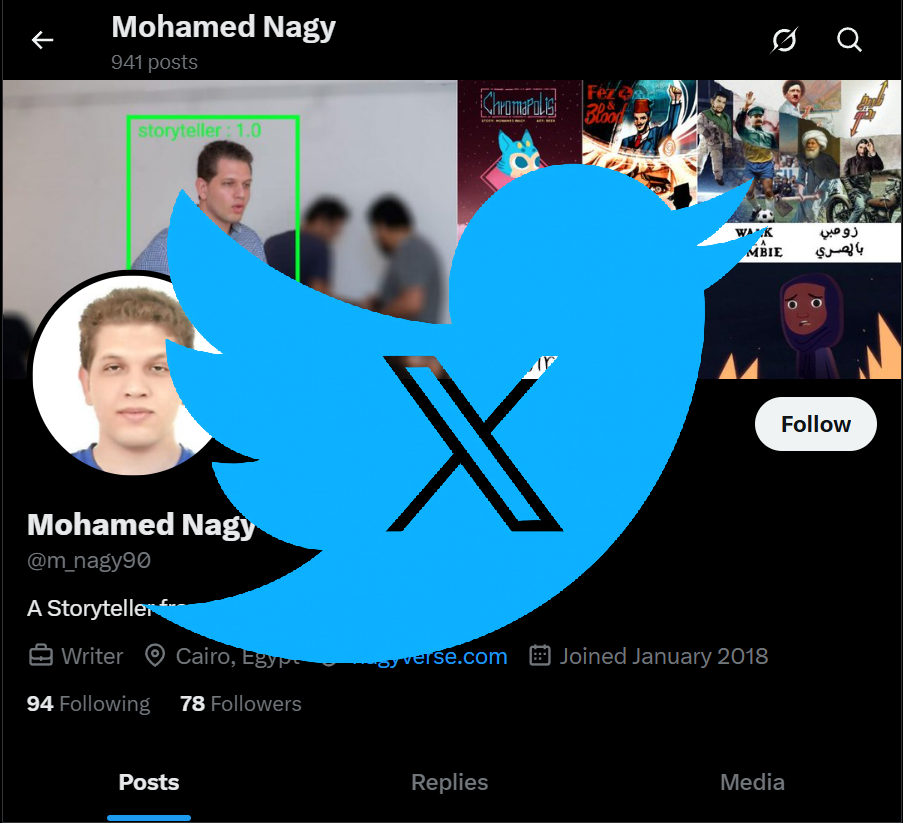Image resolution: width=903 pixels, height=823 pixels.
Task: Click the @m_nagy90 handle text
Action: (x=89, y=561)
